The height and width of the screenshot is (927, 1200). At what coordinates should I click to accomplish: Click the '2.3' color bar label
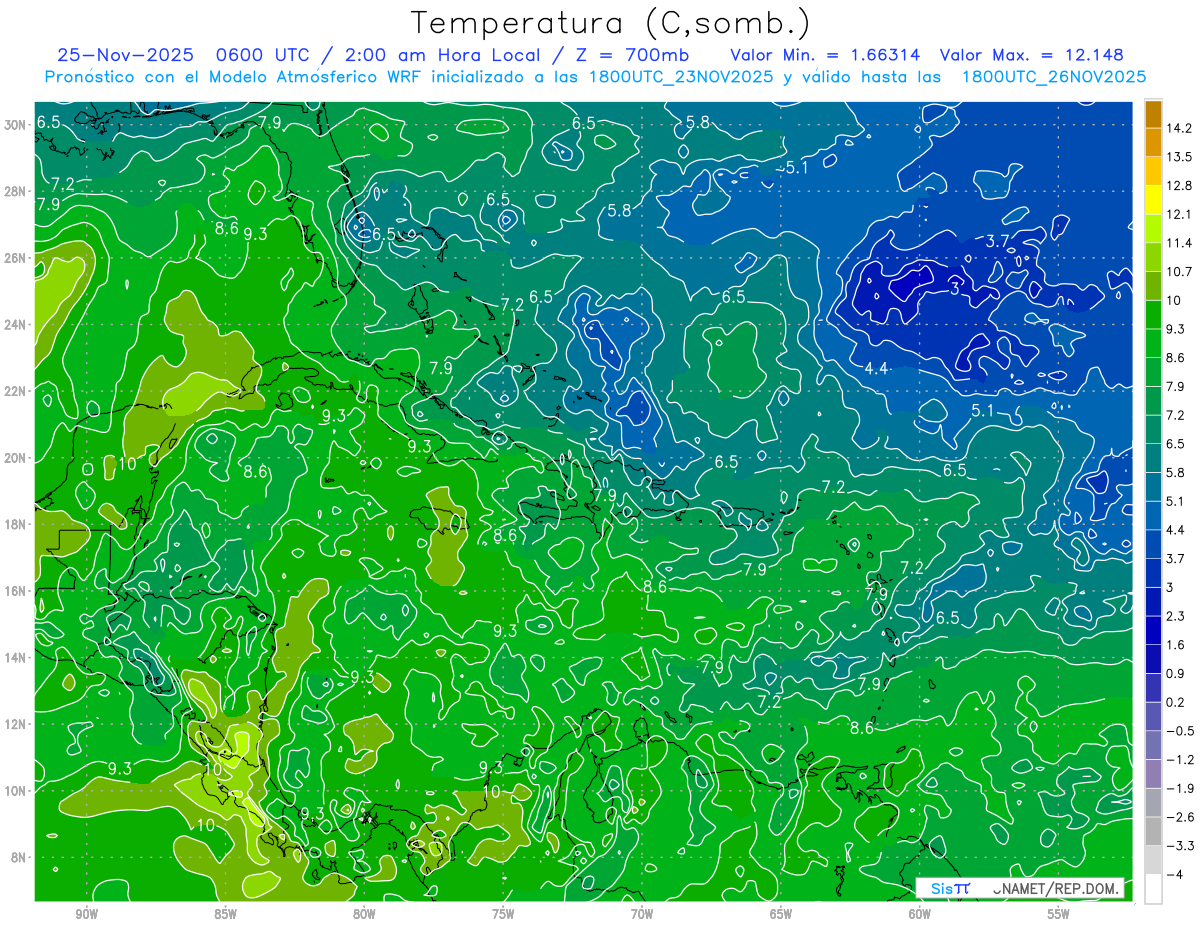point(1176,616)
